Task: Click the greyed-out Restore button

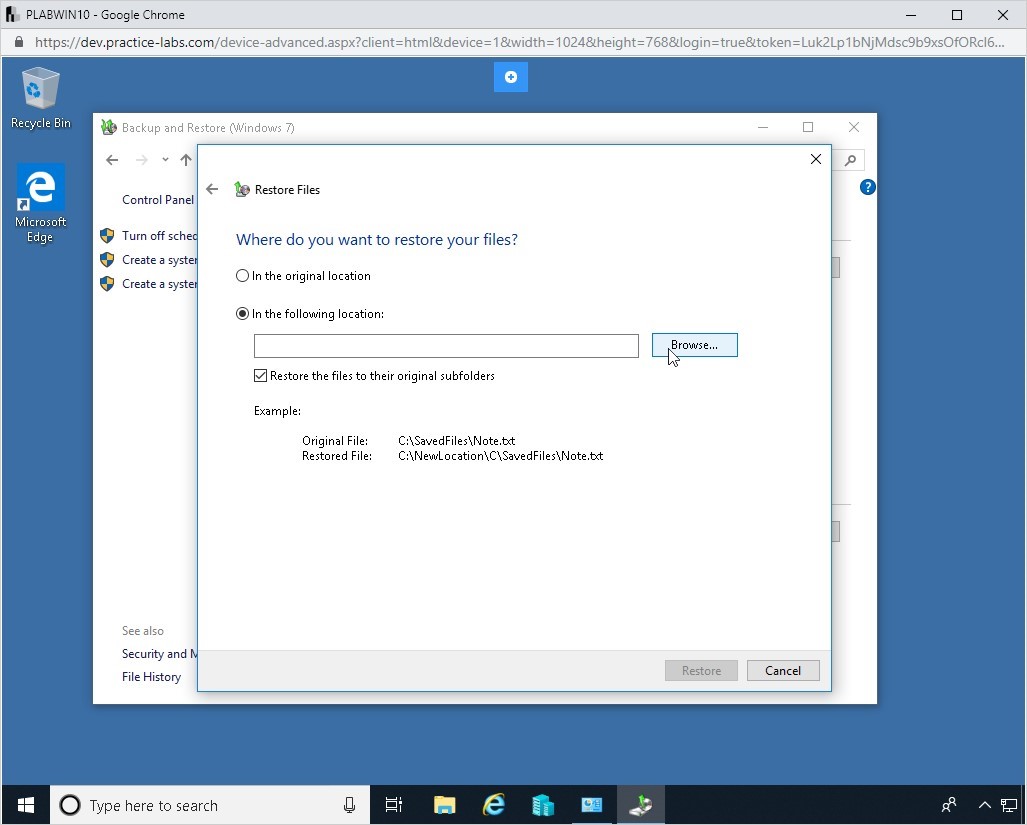Action: pos(701,670)
